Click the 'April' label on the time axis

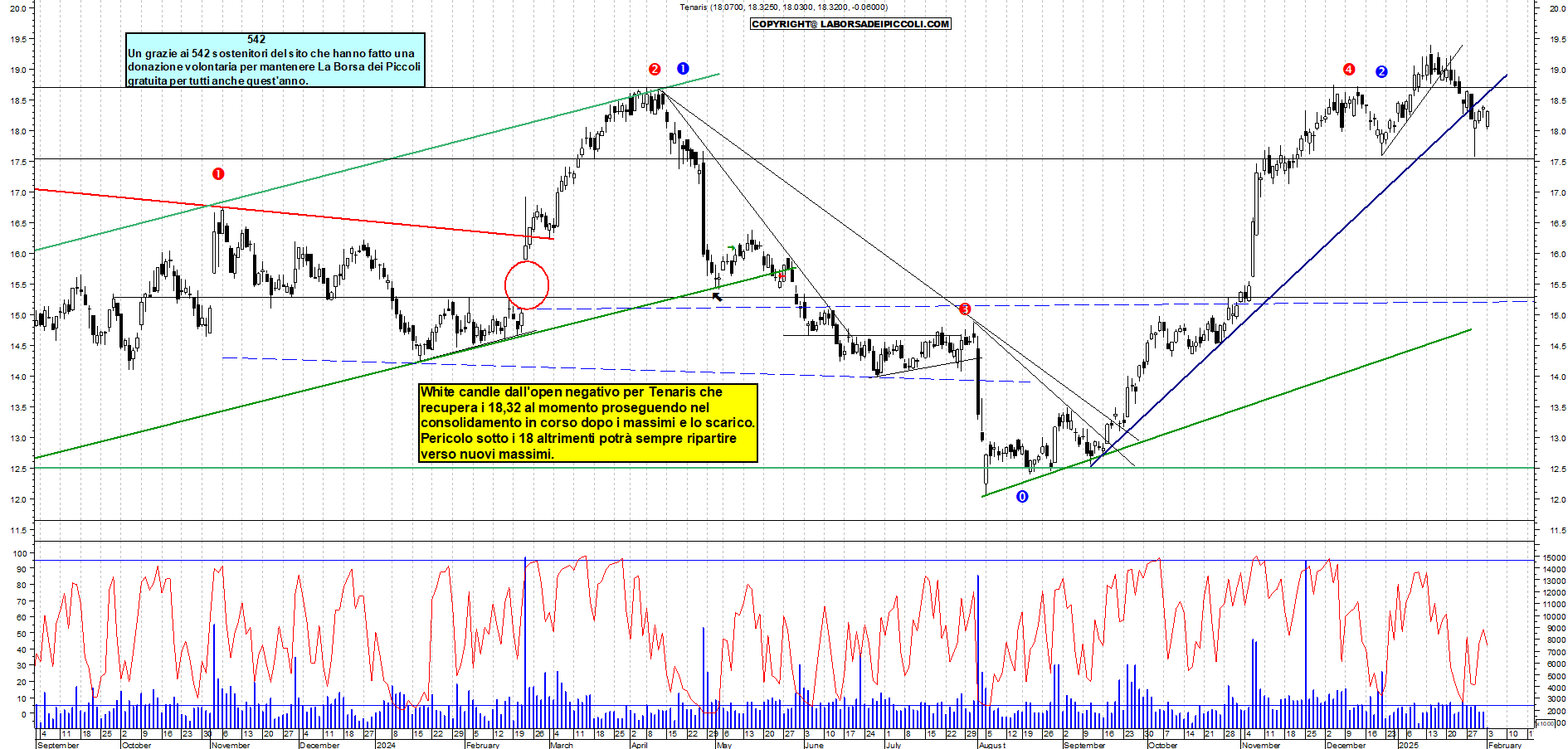pos(640,745)
